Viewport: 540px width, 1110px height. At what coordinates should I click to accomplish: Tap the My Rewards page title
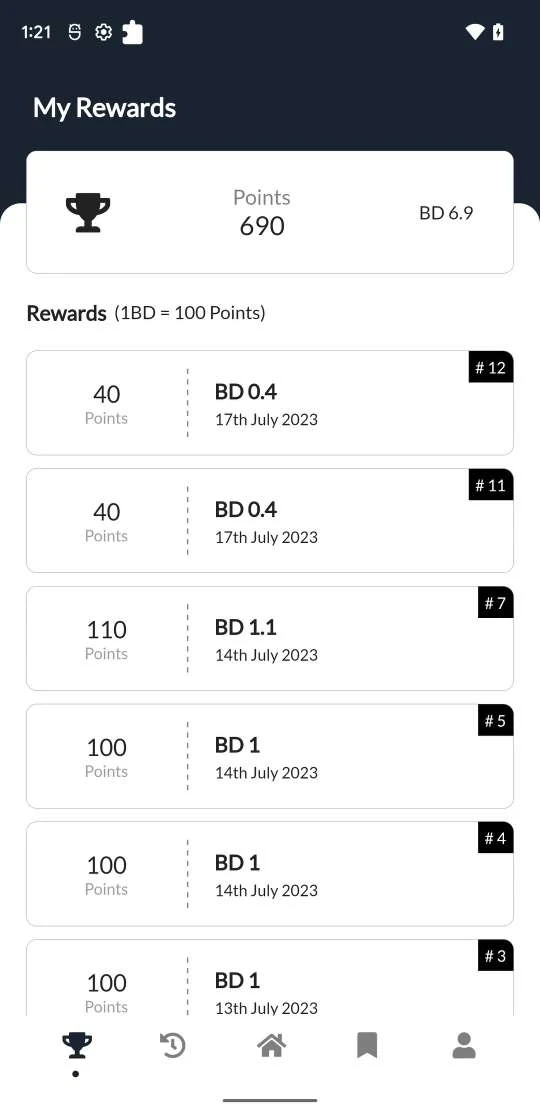point(105,108)
